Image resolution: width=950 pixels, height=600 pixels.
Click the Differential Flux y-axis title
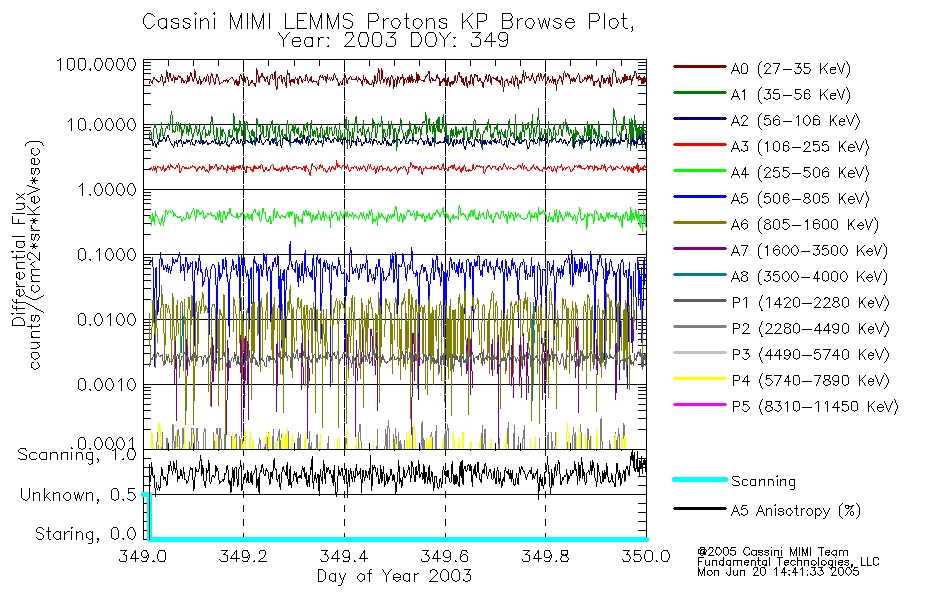point(19,259)
